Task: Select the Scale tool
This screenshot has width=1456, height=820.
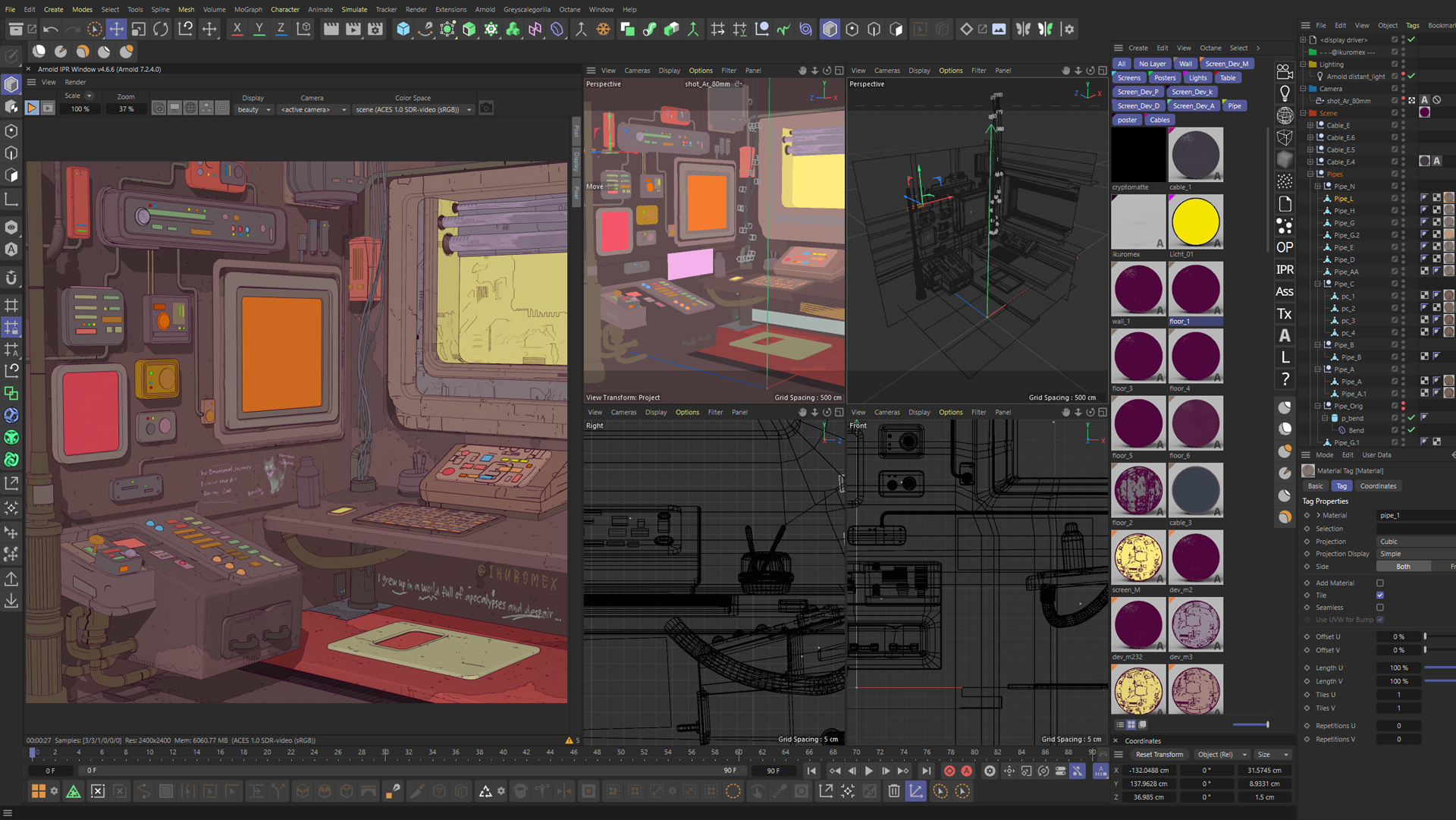Action: (139, 29)
